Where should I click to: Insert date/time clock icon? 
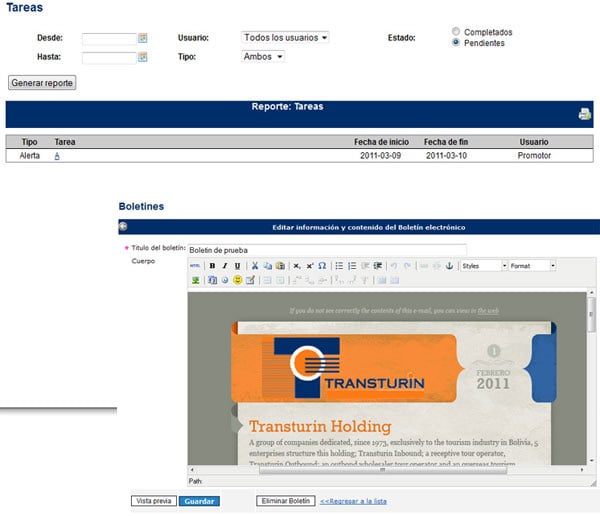225,280
